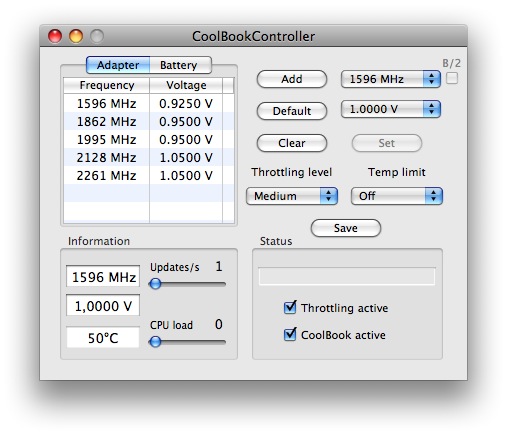Open the 1596 MHz frequency dropdown
Screen dimensions: 507x435
(391, 79)
